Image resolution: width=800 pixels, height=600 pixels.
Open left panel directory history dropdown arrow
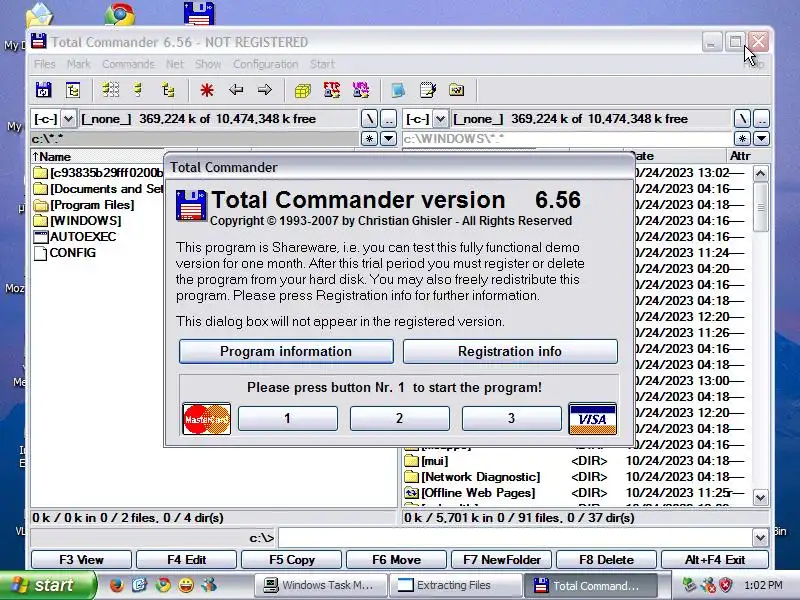click(389, 138)
